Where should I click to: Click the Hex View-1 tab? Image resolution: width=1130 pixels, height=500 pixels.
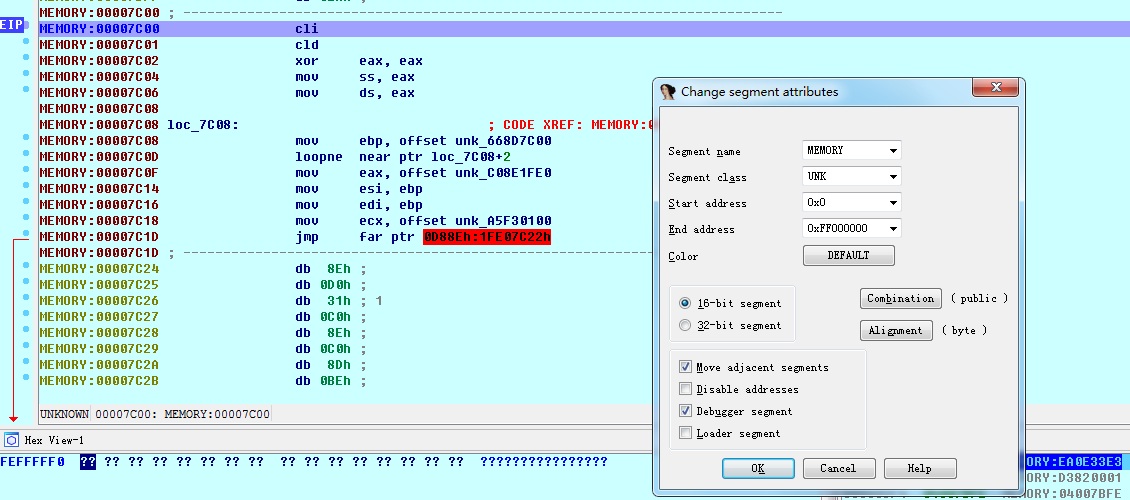pos(54,440)
